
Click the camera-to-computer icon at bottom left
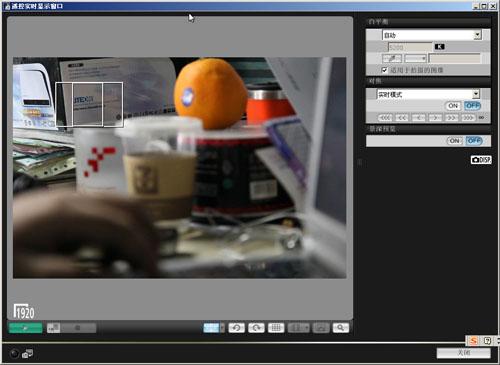(x=27, y=354)
